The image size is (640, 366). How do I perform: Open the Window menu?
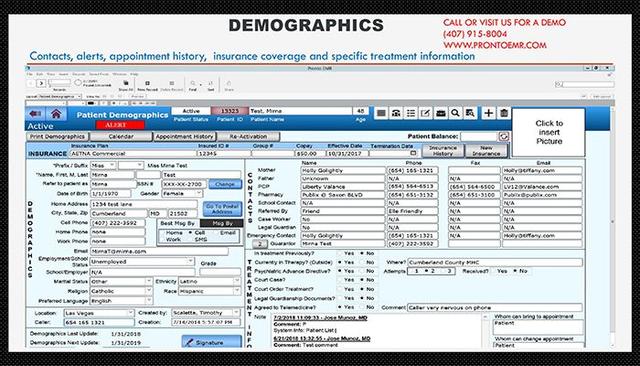coord(120,74)
